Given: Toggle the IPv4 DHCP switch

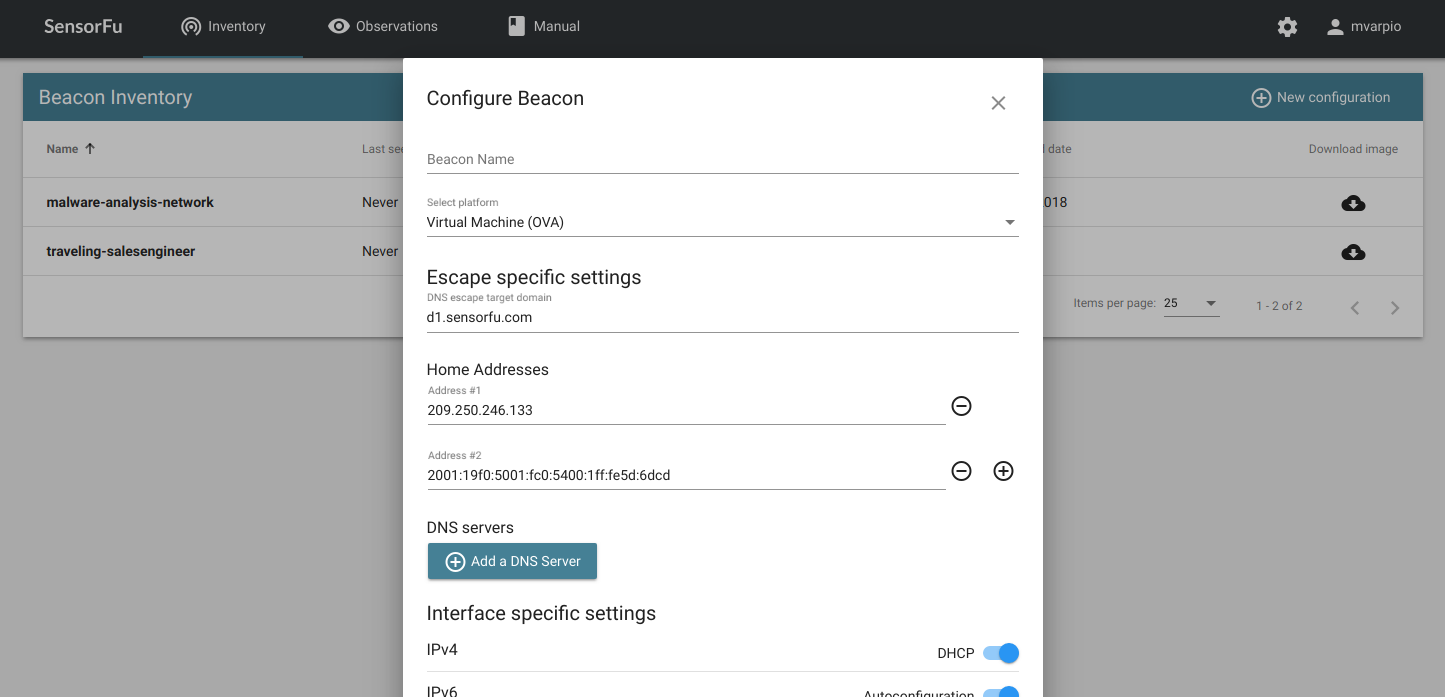Looking at the screenshot, I should click(1001, 653).
